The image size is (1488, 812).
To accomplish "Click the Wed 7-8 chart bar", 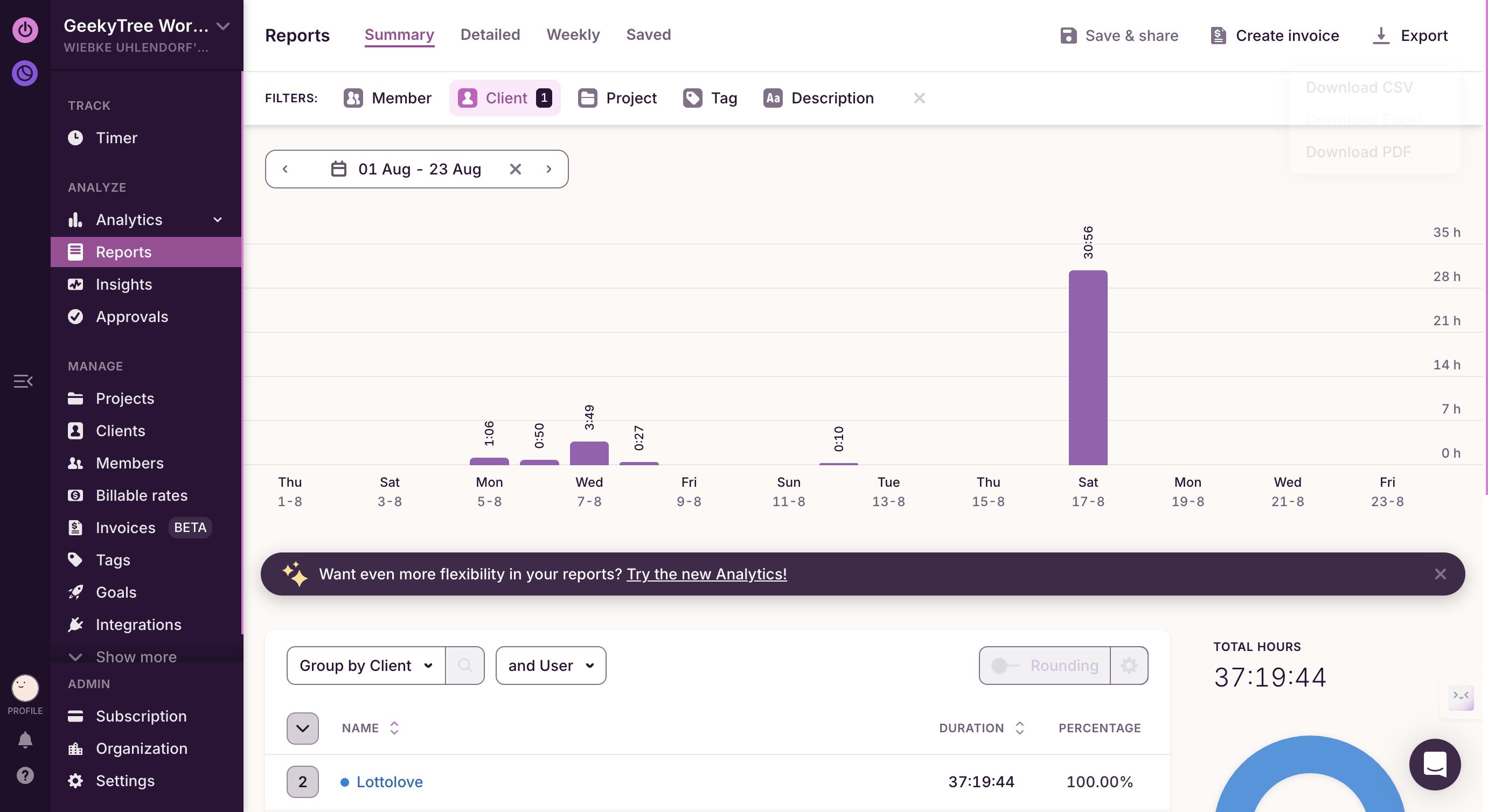I will (589, 453).
